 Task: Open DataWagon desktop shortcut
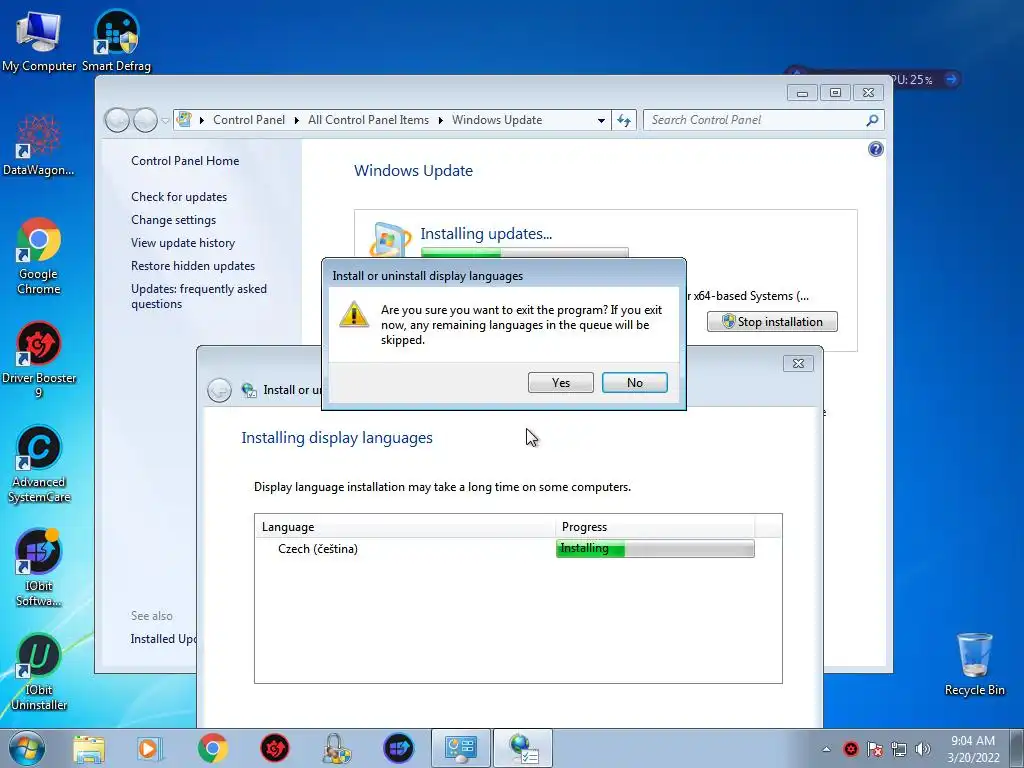(39, 145)
